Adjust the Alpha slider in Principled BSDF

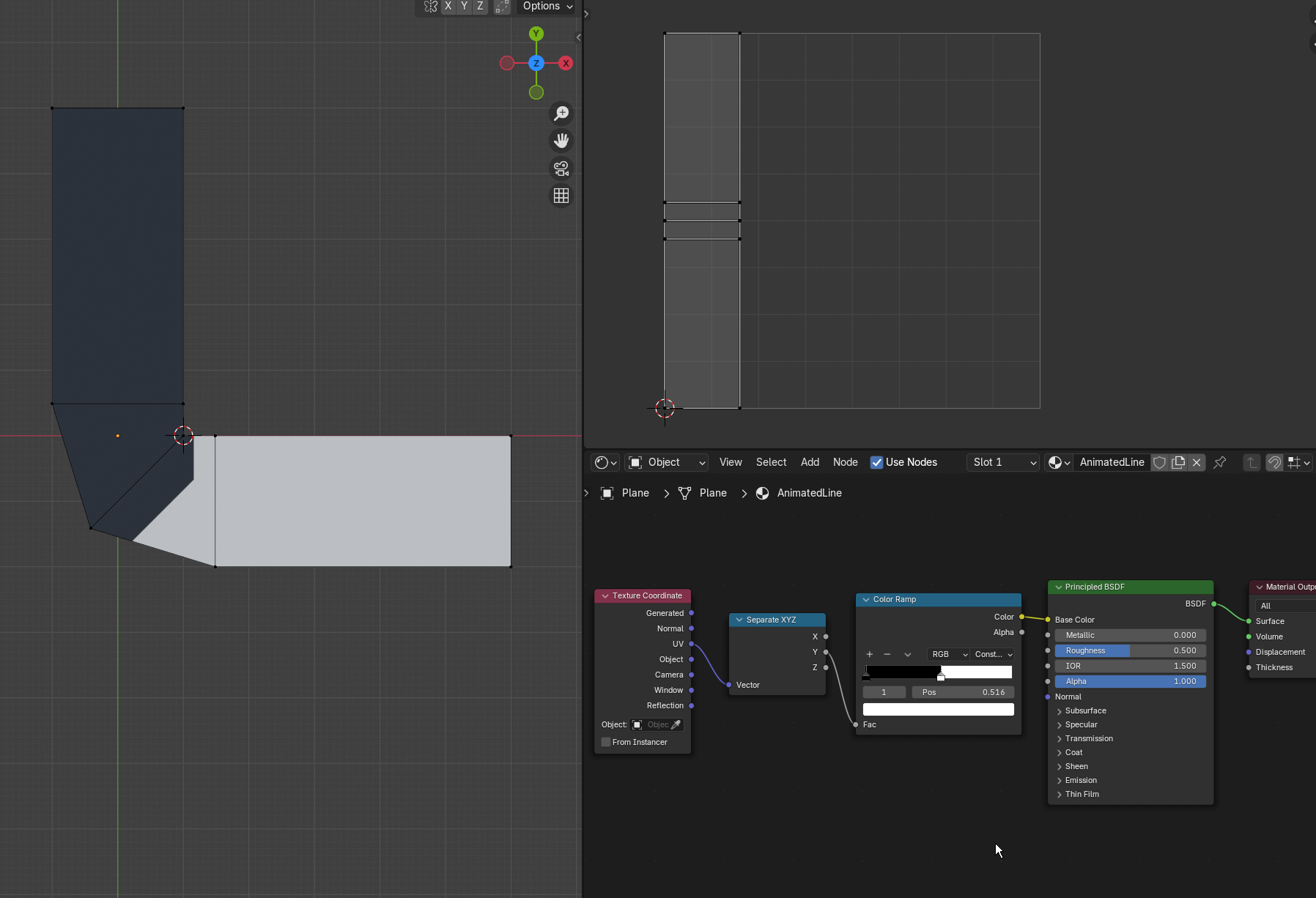[x=1130, y=681]
